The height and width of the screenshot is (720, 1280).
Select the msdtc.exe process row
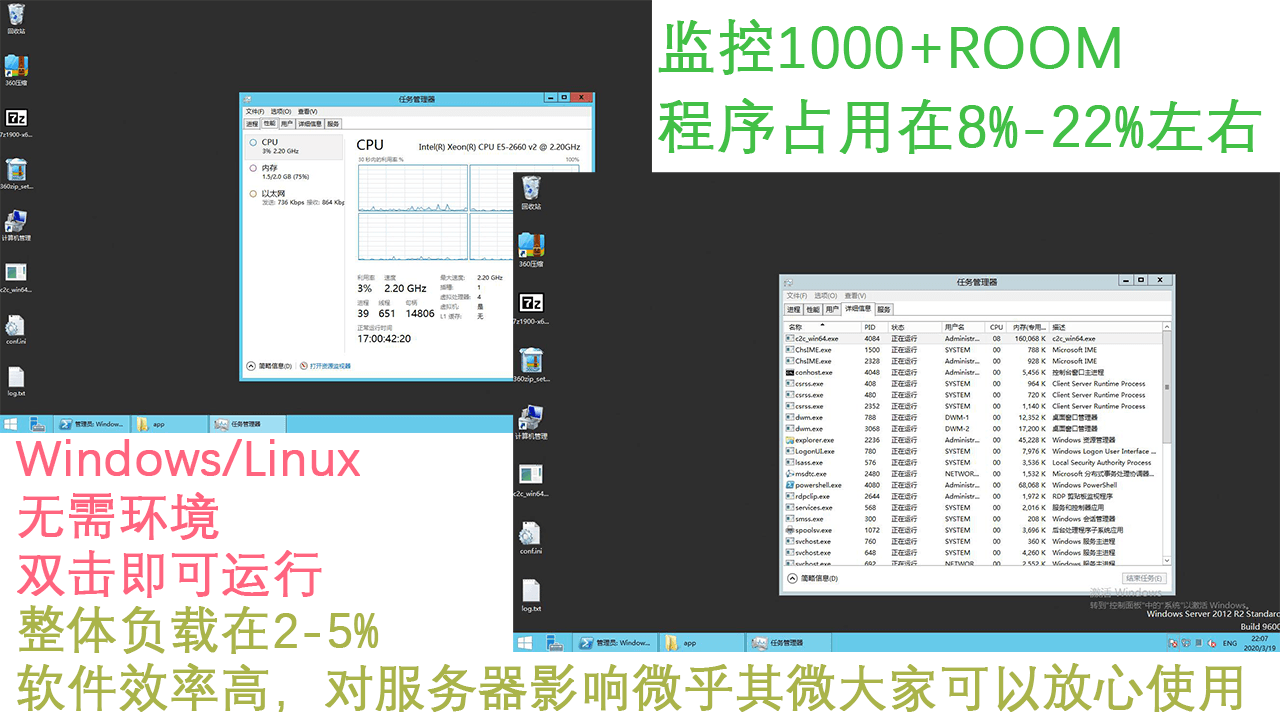[972, 474]
